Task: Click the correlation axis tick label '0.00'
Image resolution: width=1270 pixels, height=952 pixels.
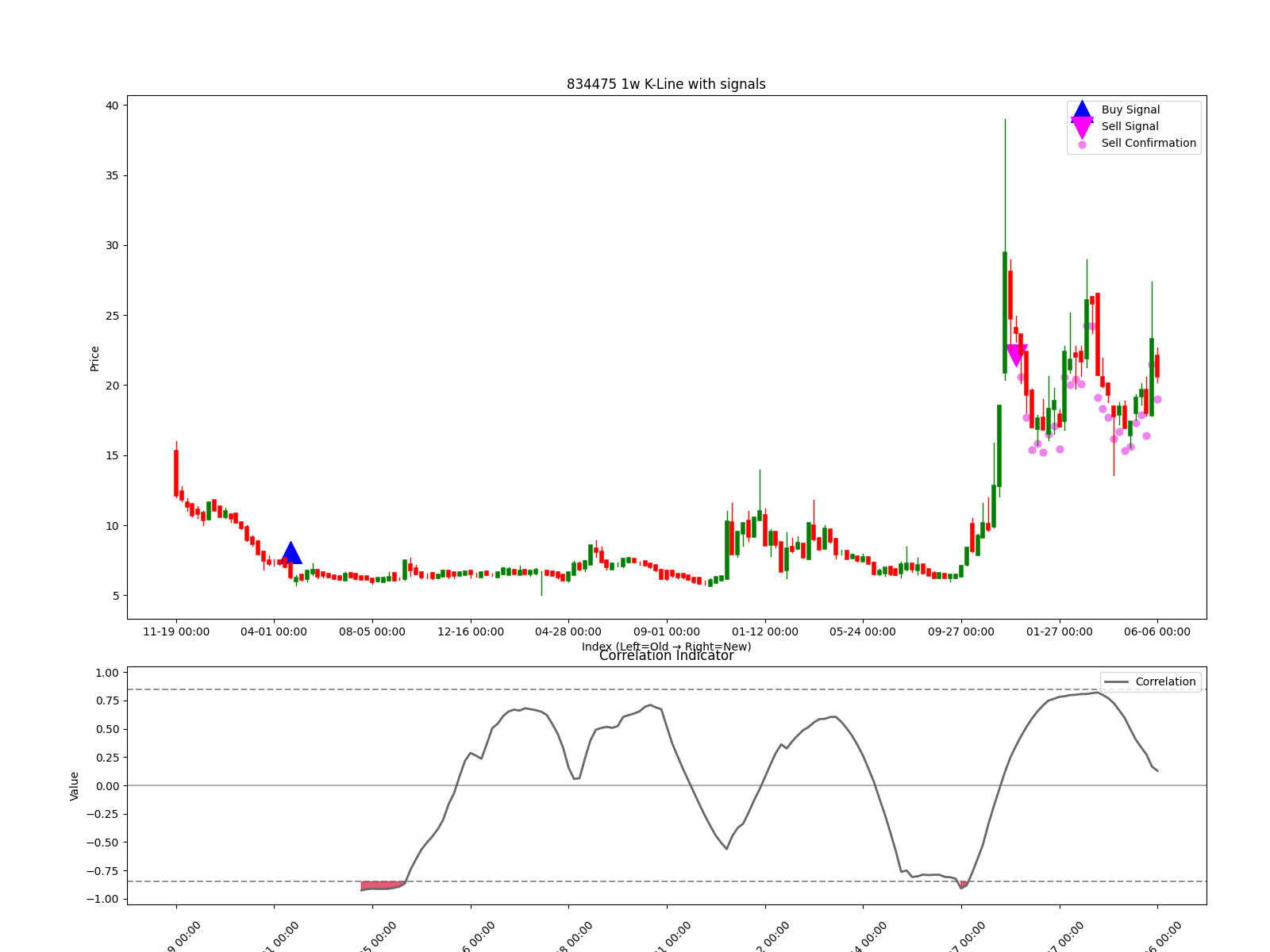Action: pyautogui.click(x=107, y=786)
